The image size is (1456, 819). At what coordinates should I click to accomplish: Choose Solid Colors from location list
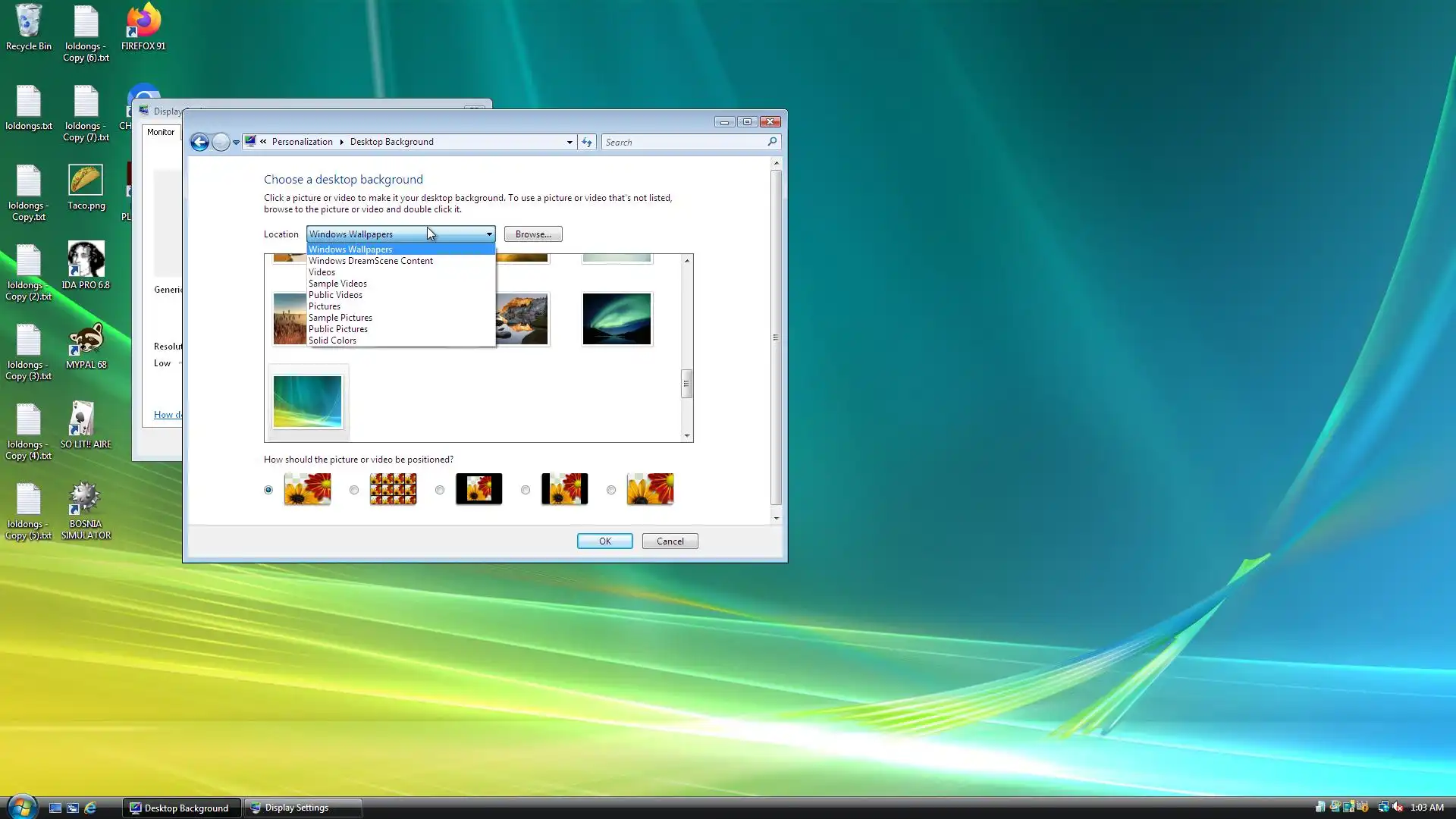pyautogui.click(x=332, y=340)
